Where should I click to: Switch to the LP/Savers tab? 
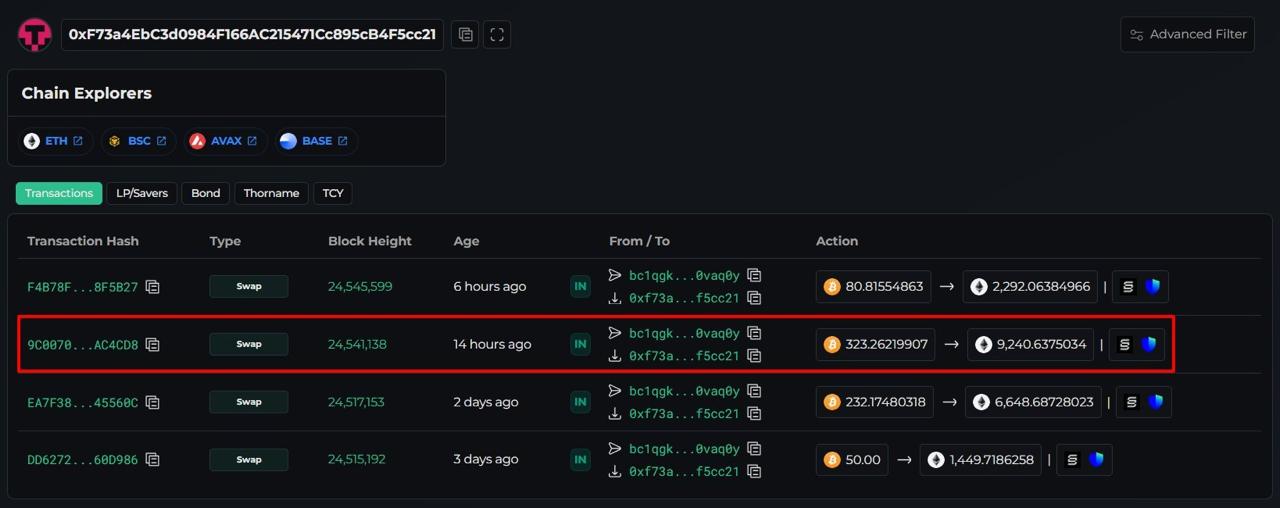(142, 193)
